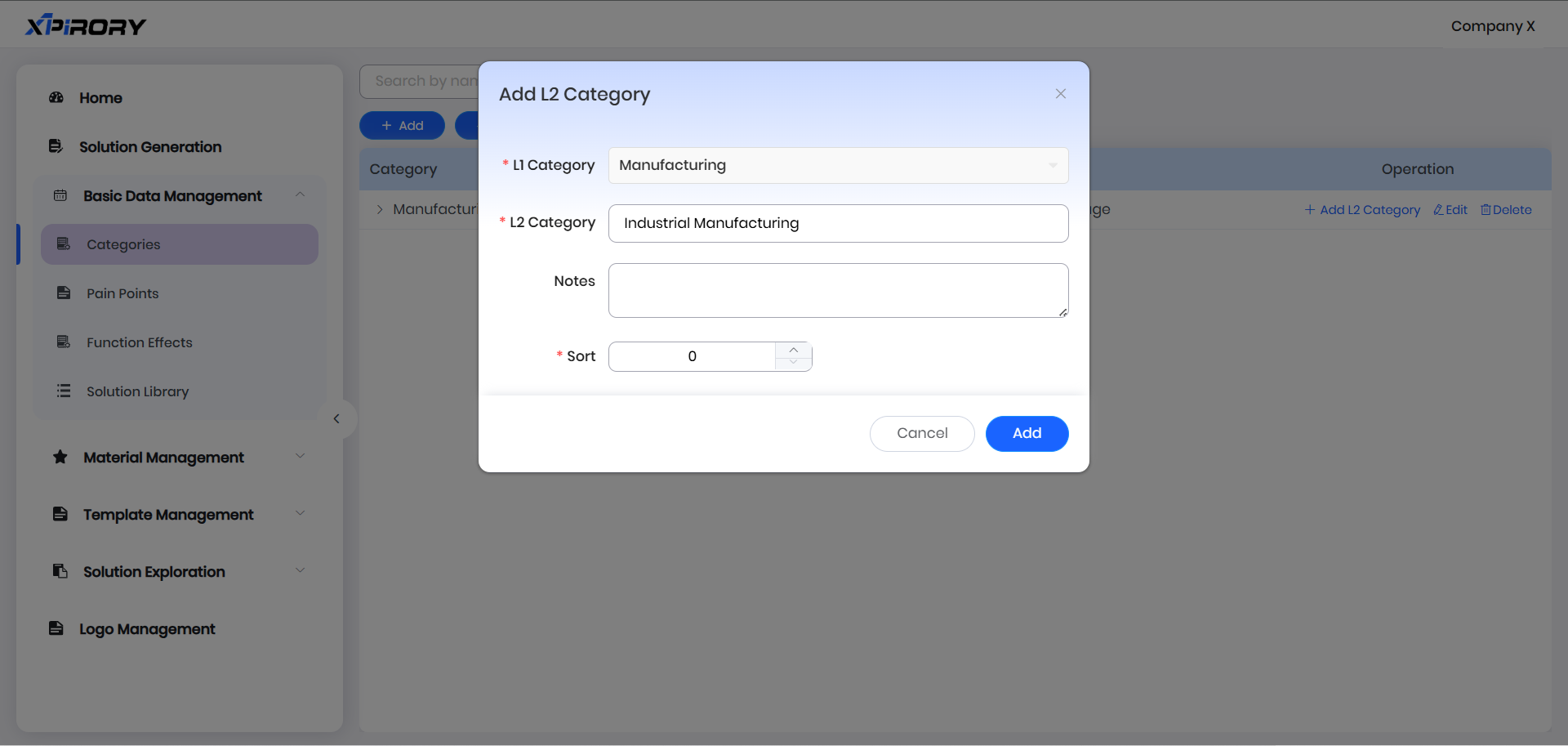Open the L1 Category dropdown
This screenshot has height=746, width=1568.
(x=838, y=165)
